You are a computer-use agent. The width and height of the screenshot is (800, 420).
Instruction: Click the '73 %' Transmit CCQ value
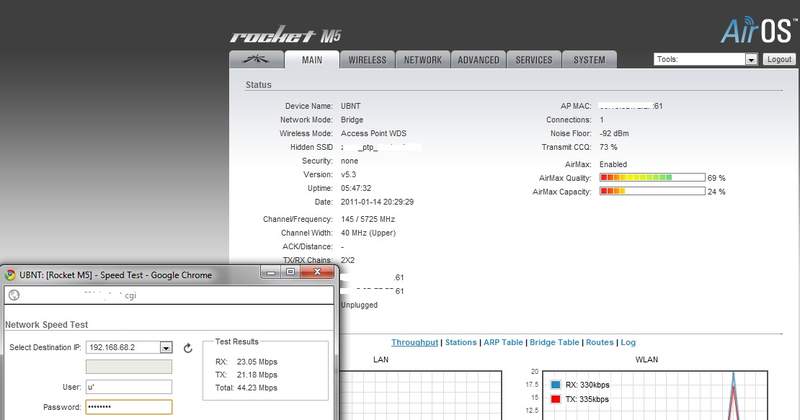coord(608,147)
